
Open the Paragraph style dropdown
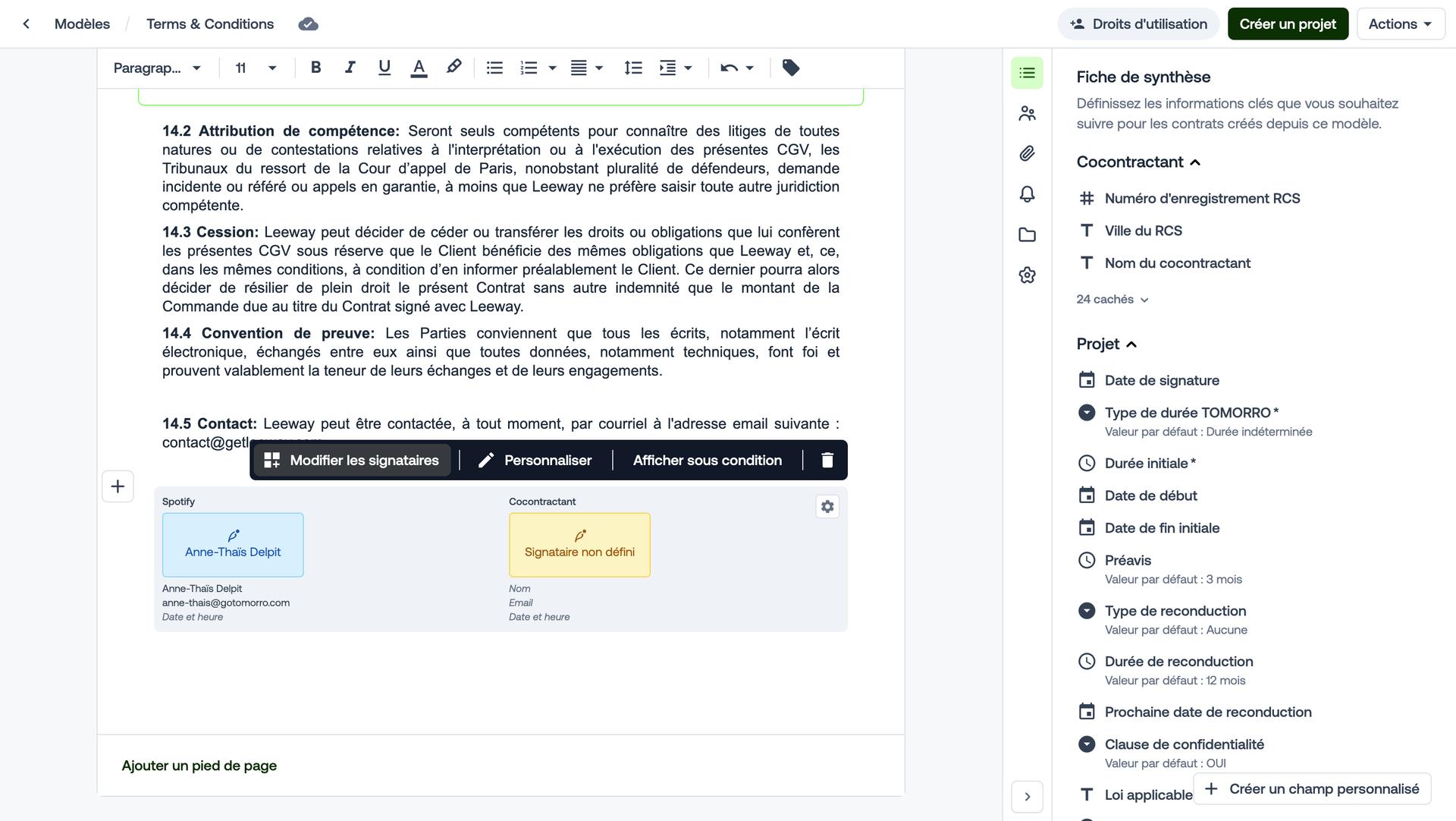pyautogui.click(x=157, y=68)
